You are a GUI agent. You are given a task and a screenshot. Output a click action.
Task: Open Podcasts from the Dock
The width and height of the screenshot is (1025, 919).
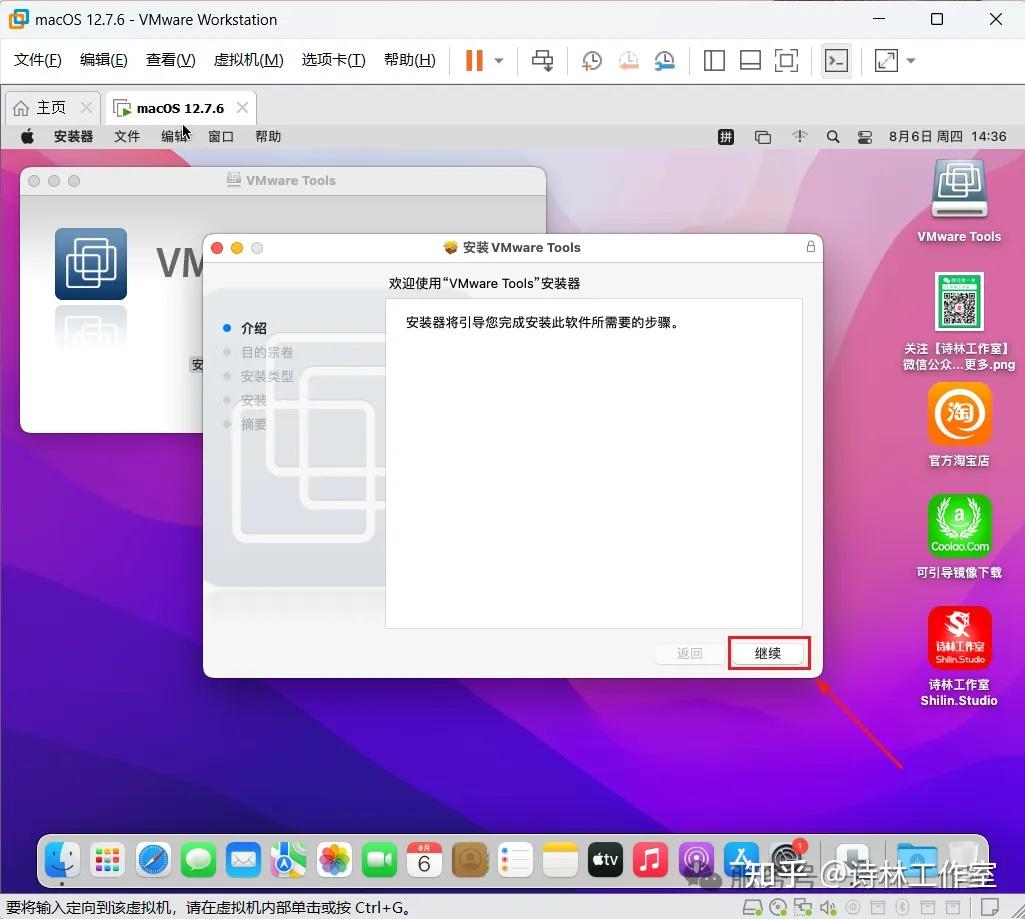click(x=696, y=859)
